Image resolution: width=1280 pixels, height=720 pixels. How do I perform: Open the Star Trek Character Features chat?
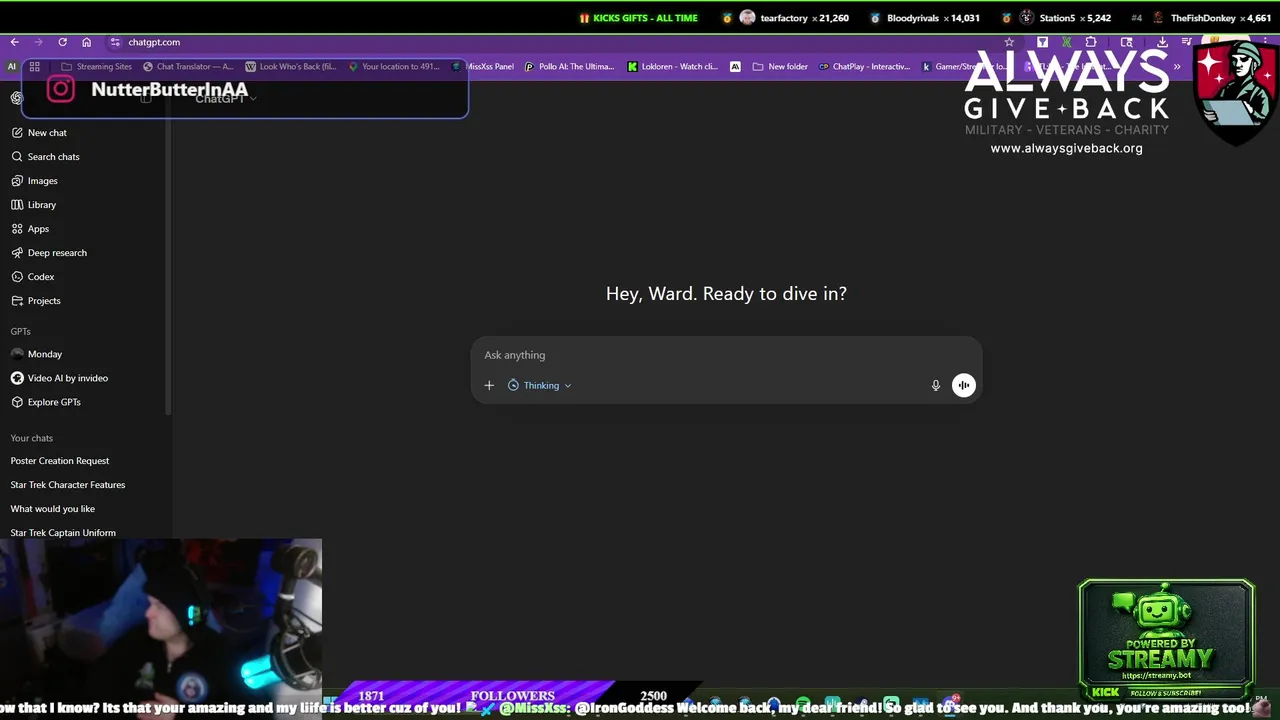(68, 485)
